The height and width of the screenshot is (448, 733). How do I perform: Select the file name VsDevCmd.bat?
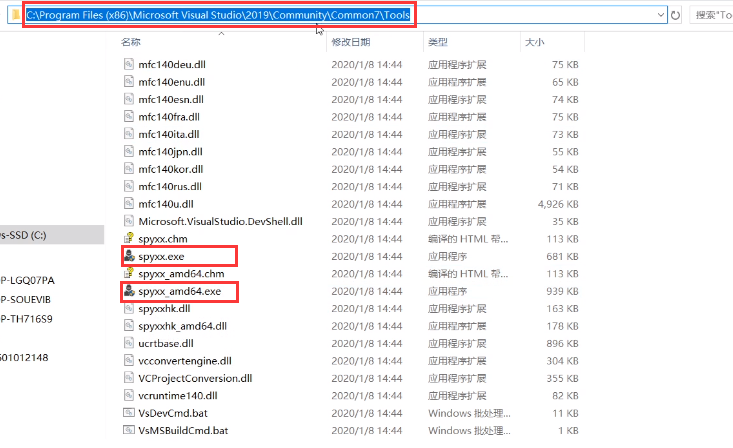[173, 413]
